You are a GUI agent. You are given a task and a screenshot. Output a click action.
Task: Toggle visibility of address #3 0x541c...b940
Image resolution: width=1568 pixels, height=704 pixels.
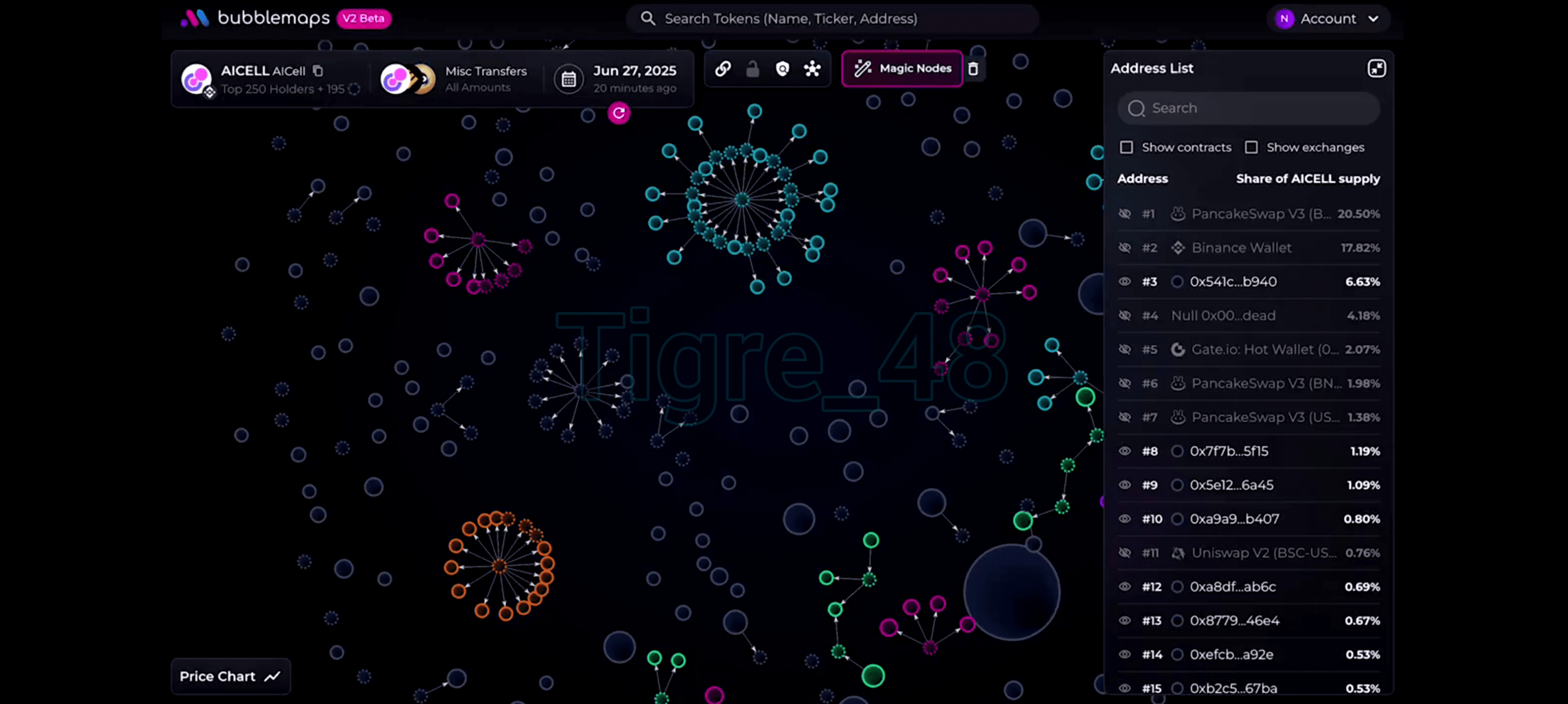1124,282
